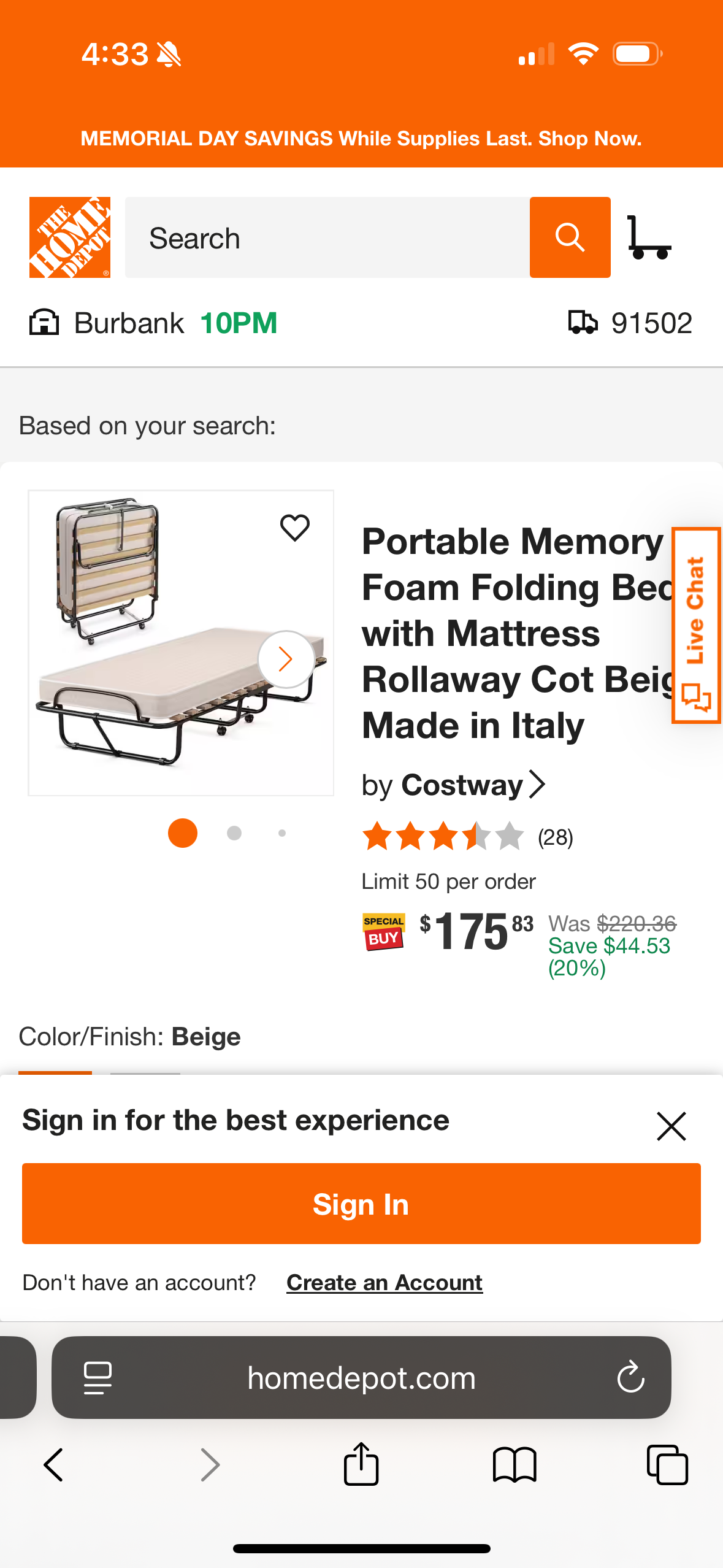Screen dimensions: 723x1568
Task: Open Create an Account link
Action: coord(384,1282)
